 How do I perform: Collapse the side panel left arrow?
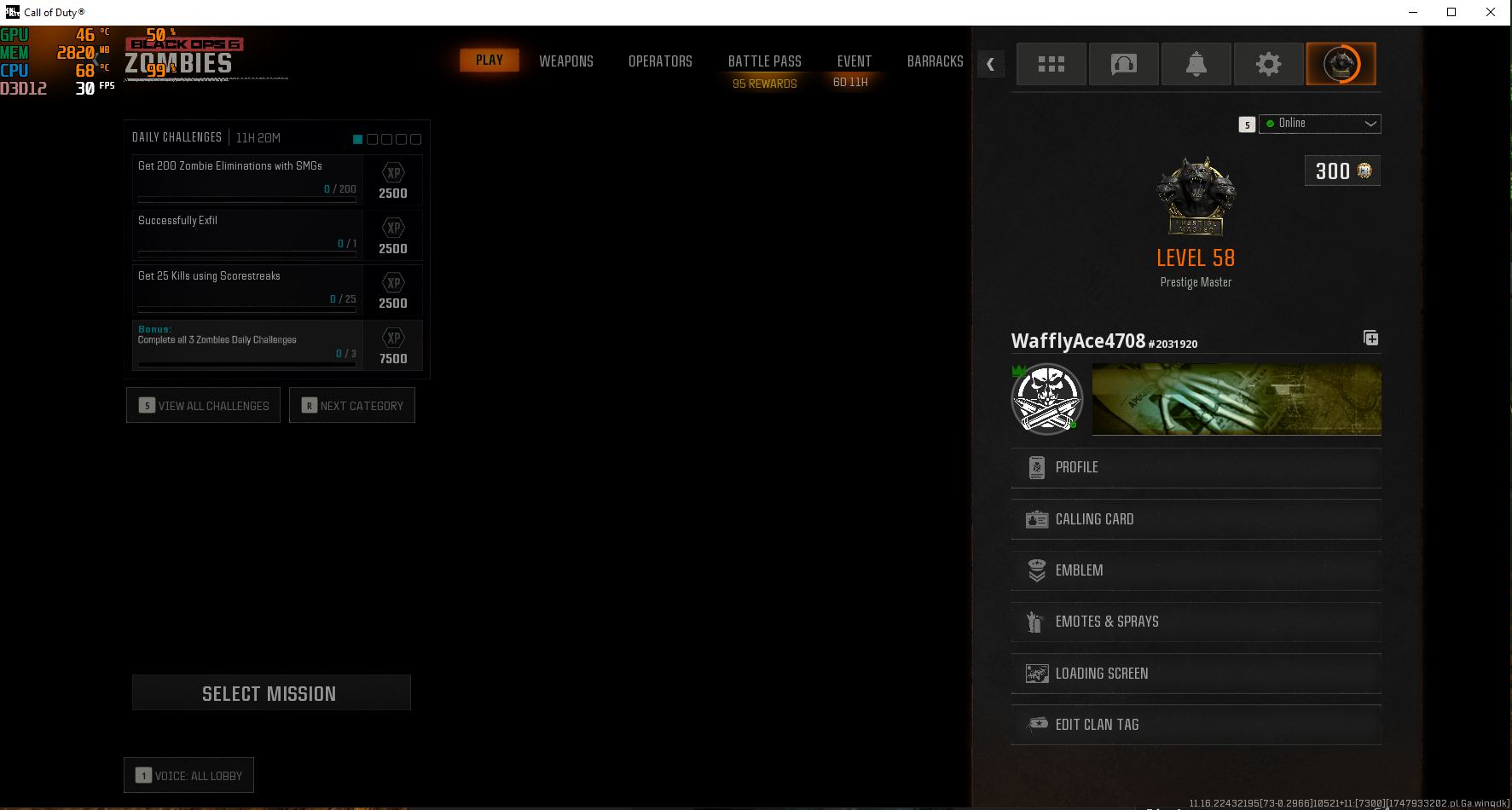point(990,64)
